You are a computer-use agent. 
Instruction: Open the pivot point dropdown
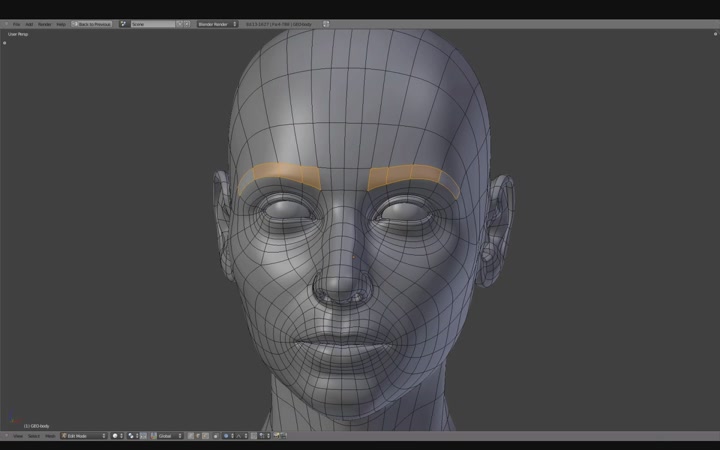pos(132,436)
